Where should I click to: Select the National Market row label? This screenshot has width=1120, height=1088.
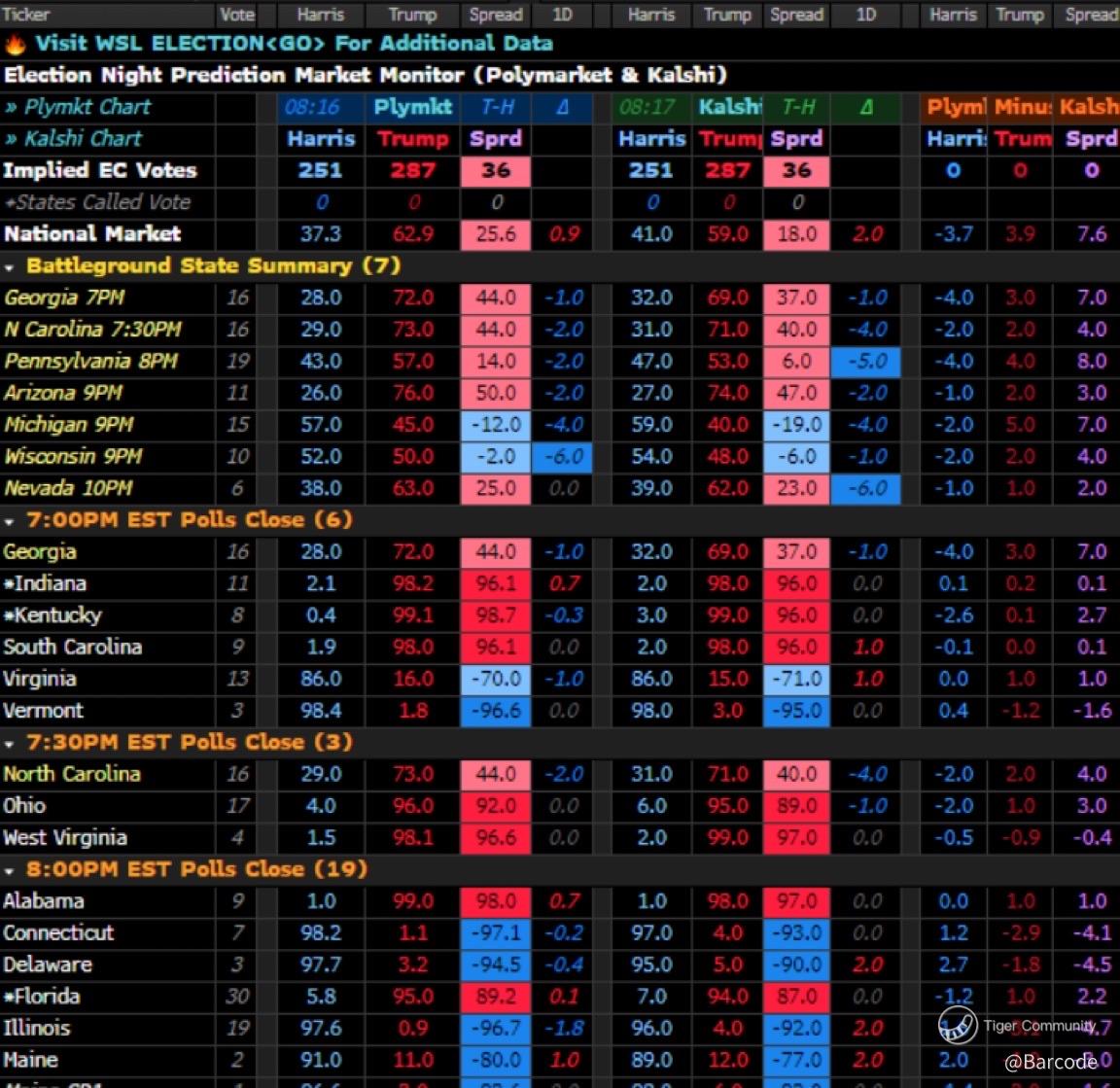(92, 234)
